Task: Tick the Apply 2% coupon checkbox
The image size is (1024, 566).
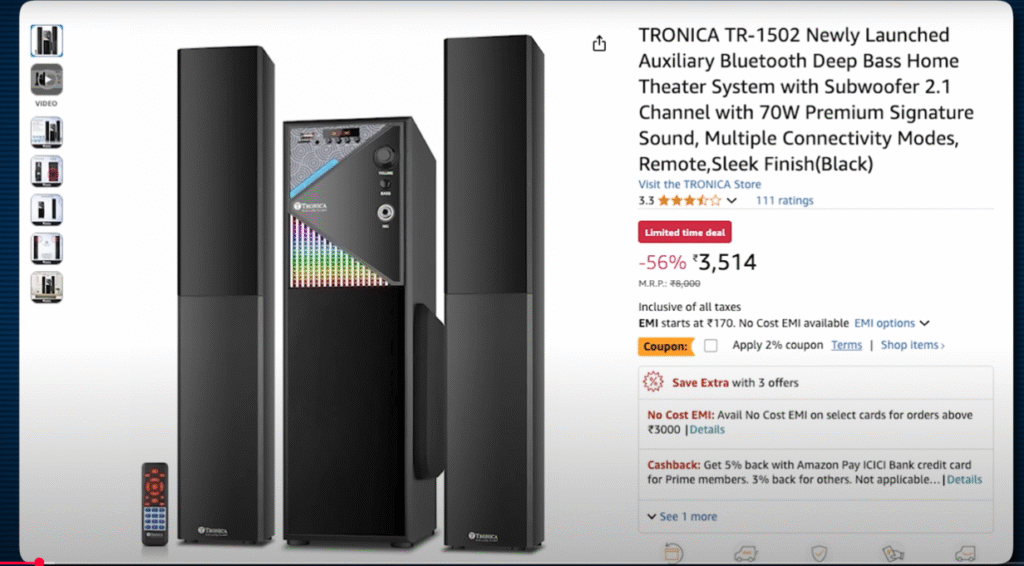Action: 710,345
